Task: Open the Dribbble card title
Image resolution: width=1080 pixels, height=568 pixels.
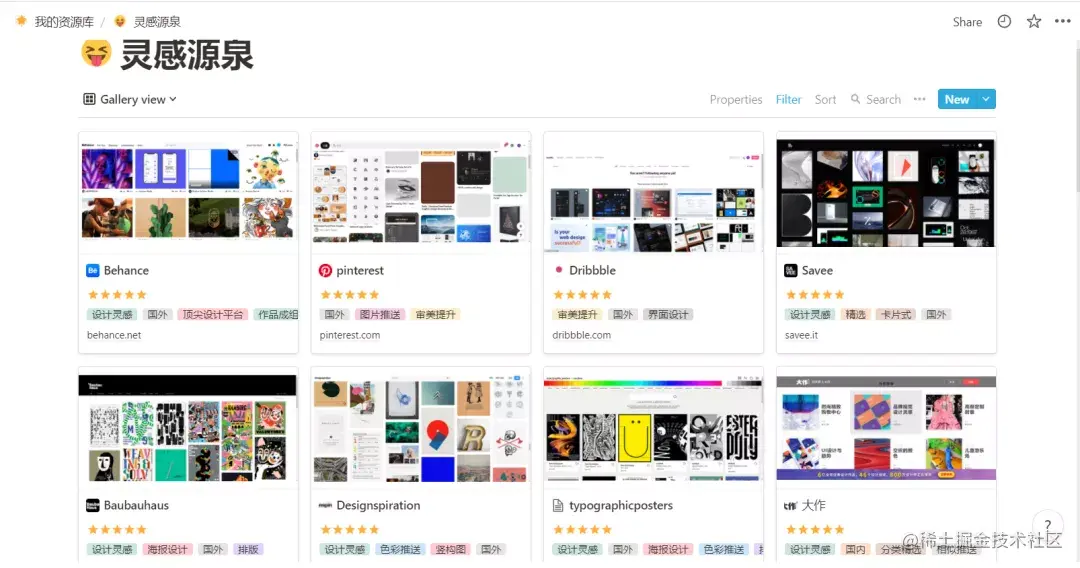Action: click(592, 271)
